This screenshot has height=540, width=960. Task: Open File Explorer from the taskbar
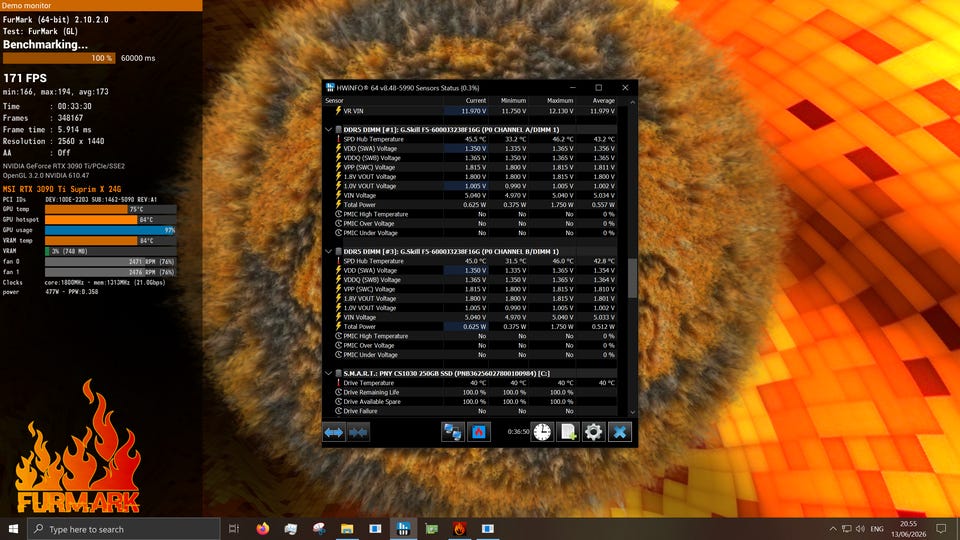pyautogui.click(x=347, y=528)
